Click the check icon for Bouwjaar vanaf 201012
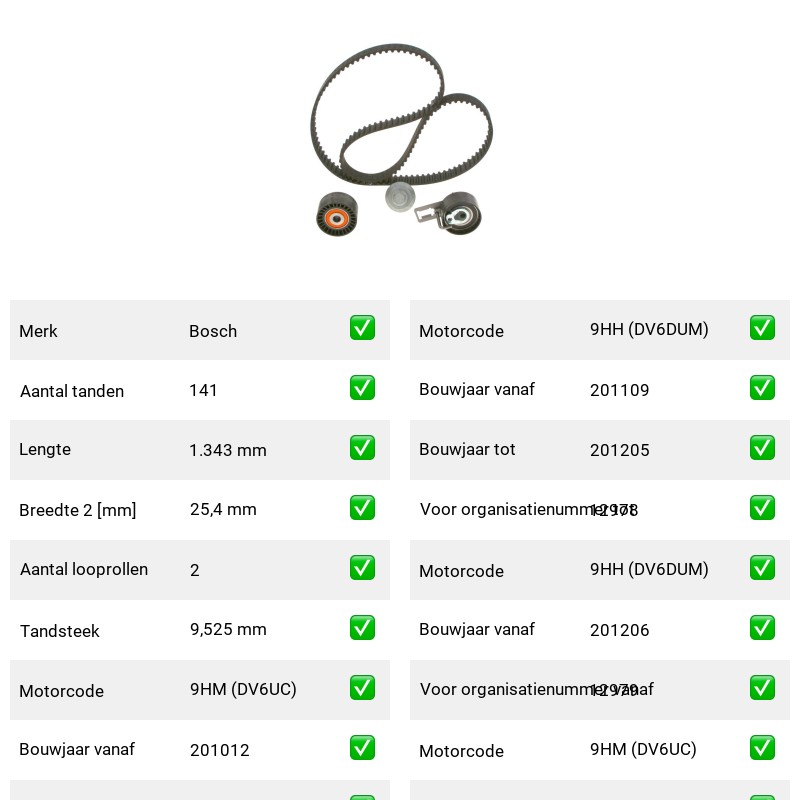 362,747
